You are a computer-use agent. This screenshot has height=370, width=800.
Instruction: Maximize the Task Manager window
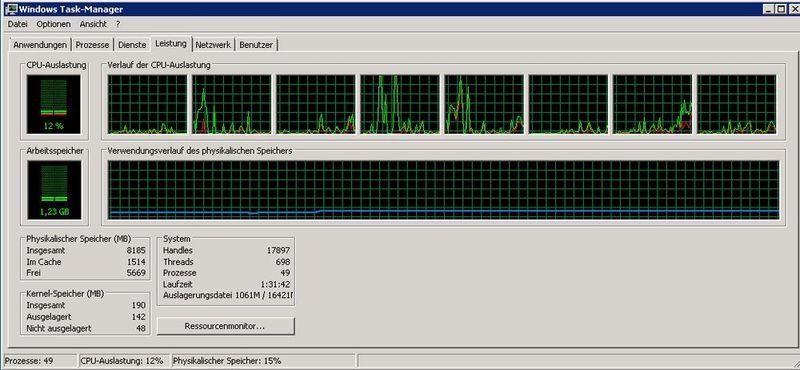781,9
